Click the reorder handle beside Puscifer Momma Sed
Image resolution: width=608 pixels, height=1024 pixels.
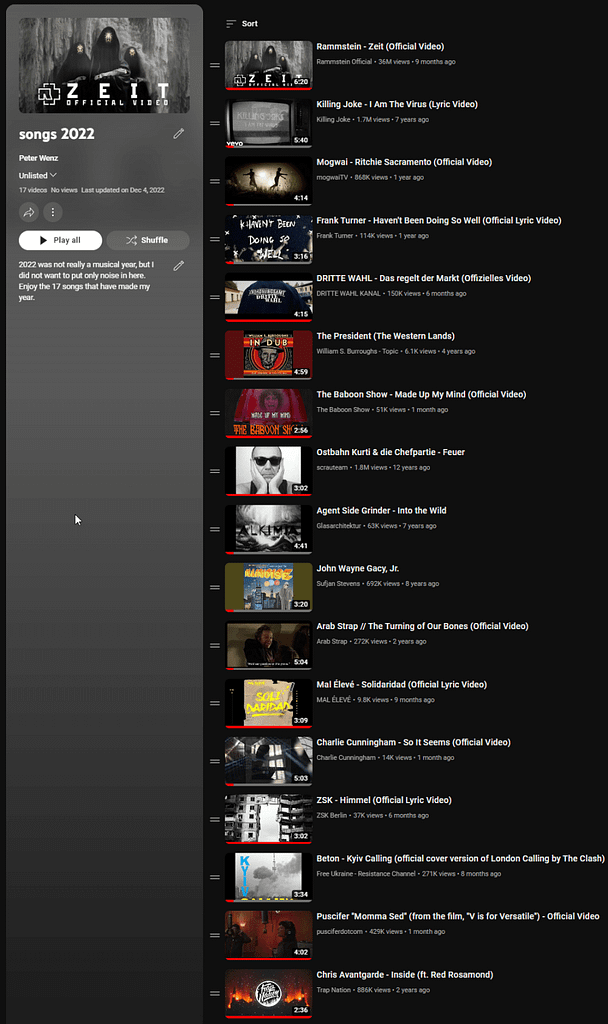pos(215,935)
